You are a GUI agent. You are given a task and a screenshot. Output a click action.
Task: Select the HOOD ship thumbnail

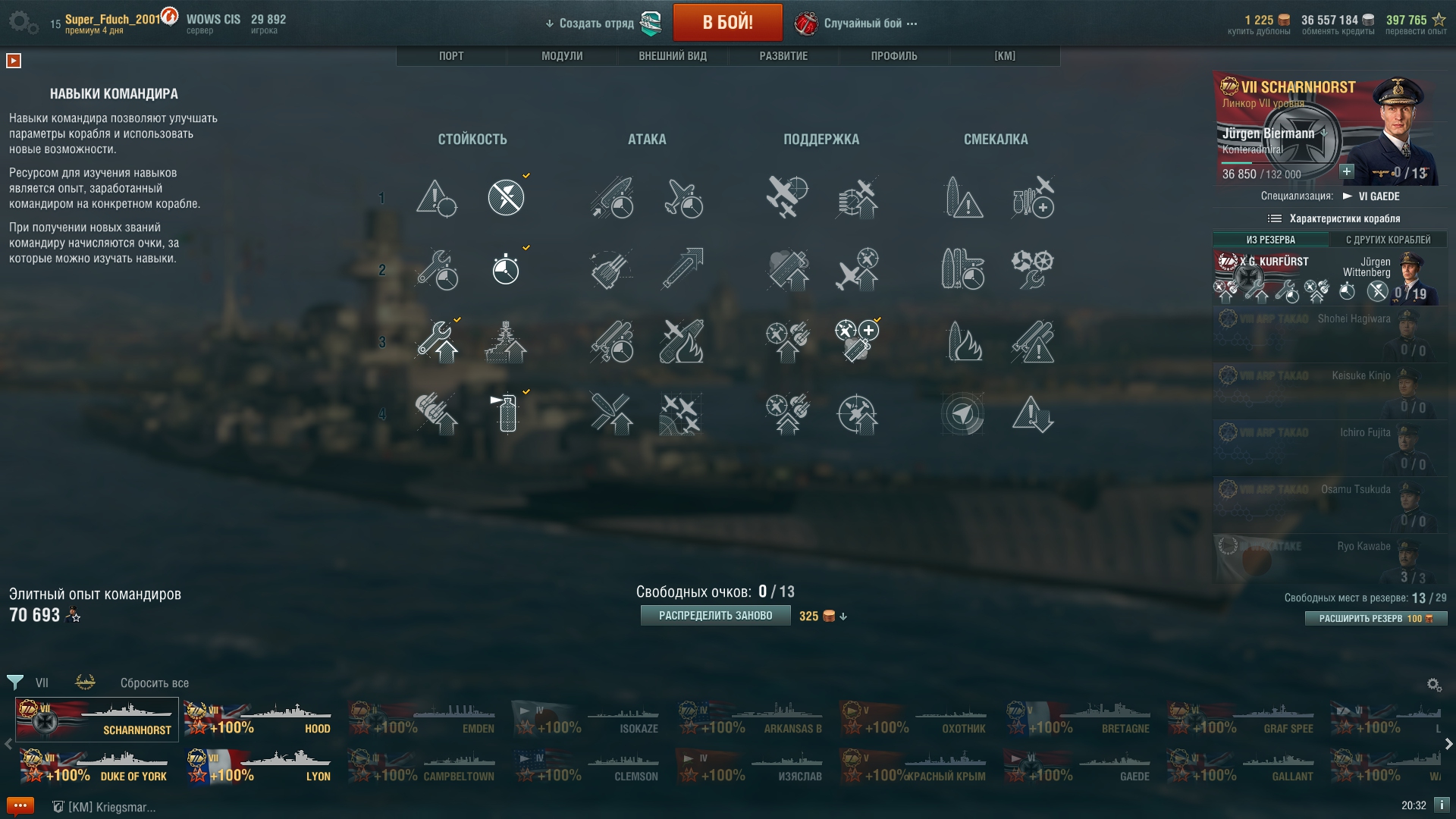pos(259,719)
